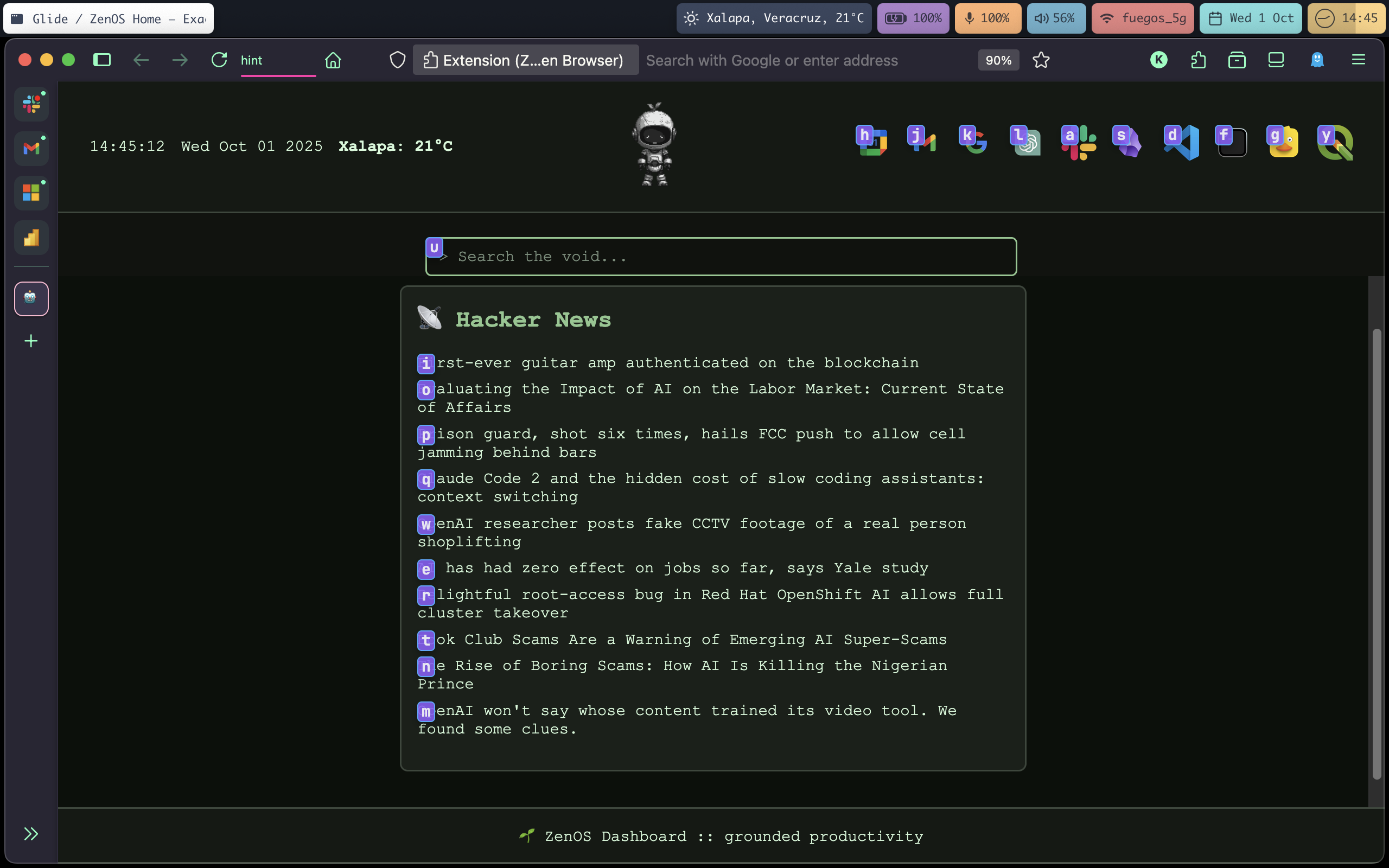Viewport: 1389px width, 868px height.
Task: Open the hamburger application menu
Action: pyautogui.click(x=1358, y=60)
